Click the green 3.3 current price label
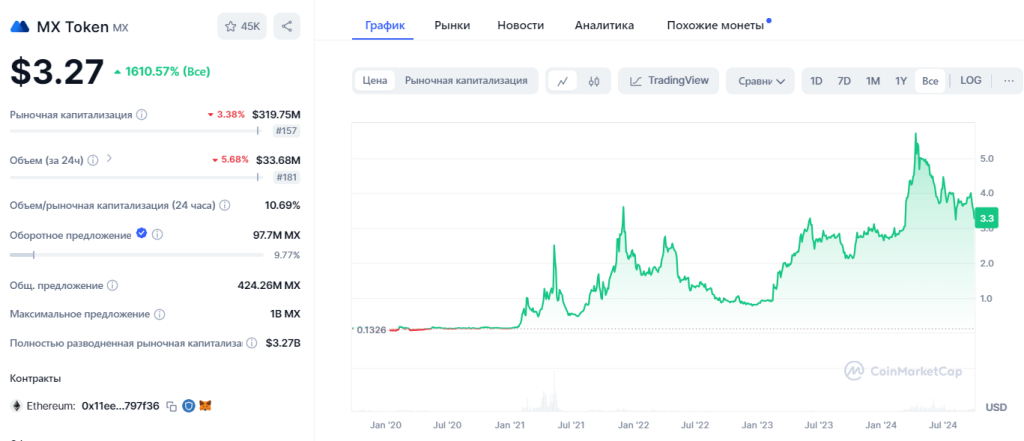 [985, 218]
